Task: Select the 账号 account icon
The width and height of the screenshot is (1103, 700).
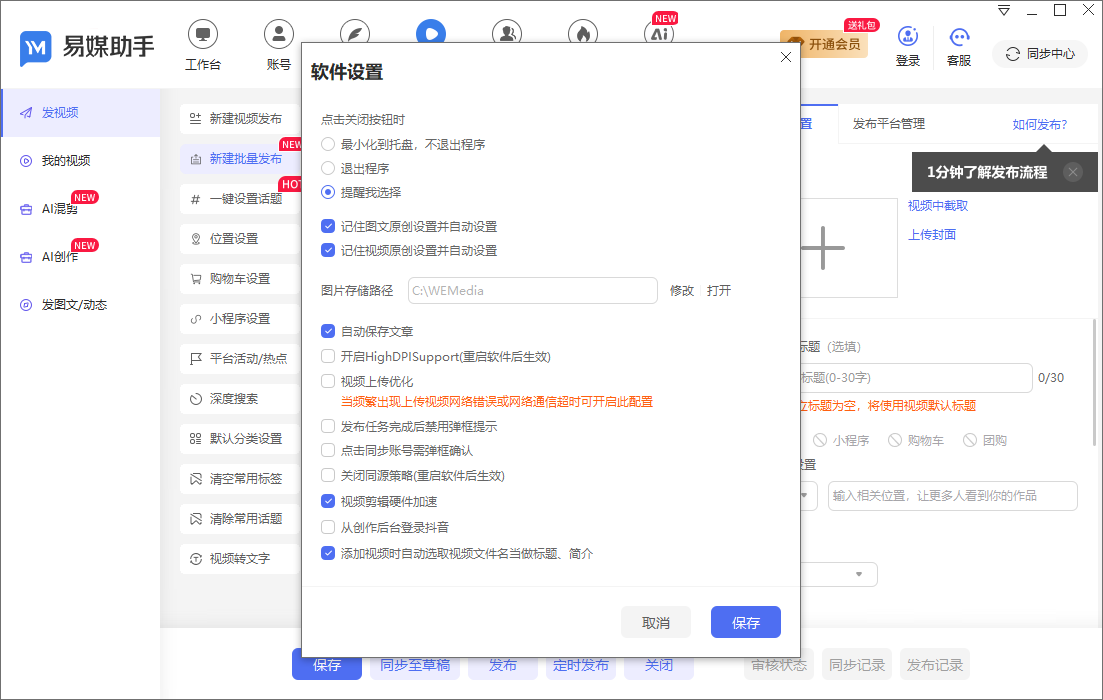Action: (x=278, y=33)
